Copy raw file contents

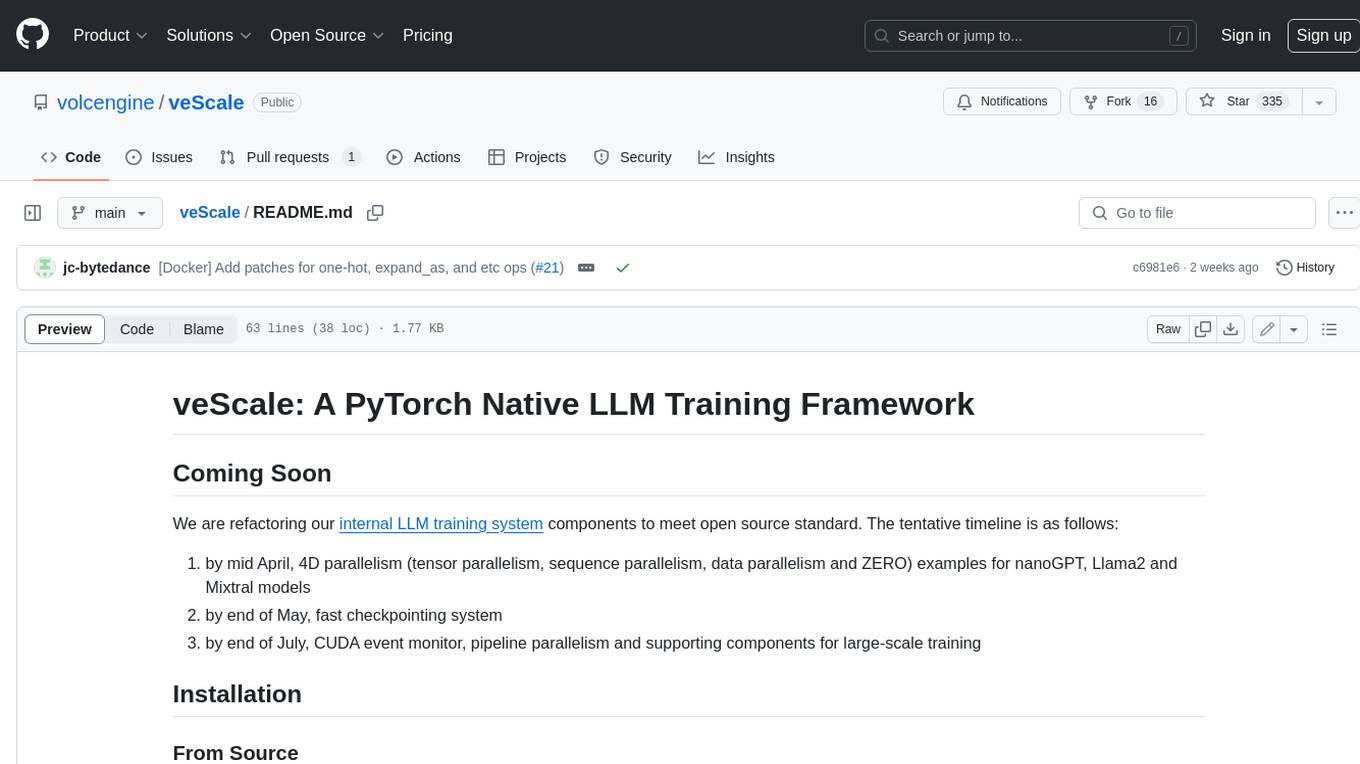[1203, 329]
